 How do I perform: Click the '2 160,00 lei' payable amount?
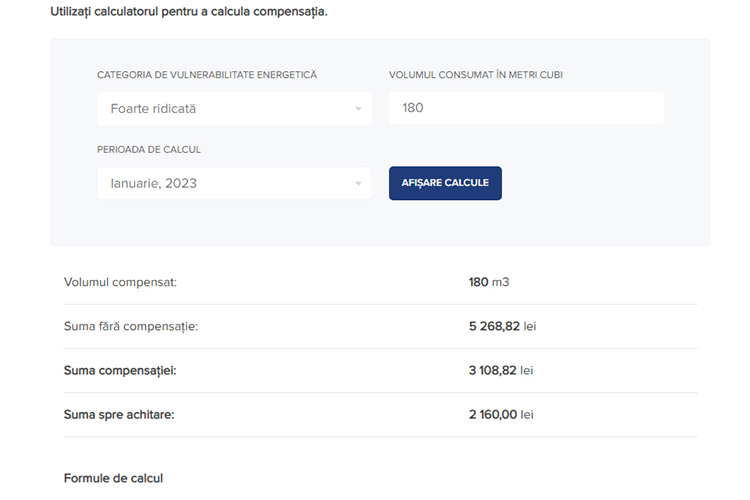tap(501, 414)
